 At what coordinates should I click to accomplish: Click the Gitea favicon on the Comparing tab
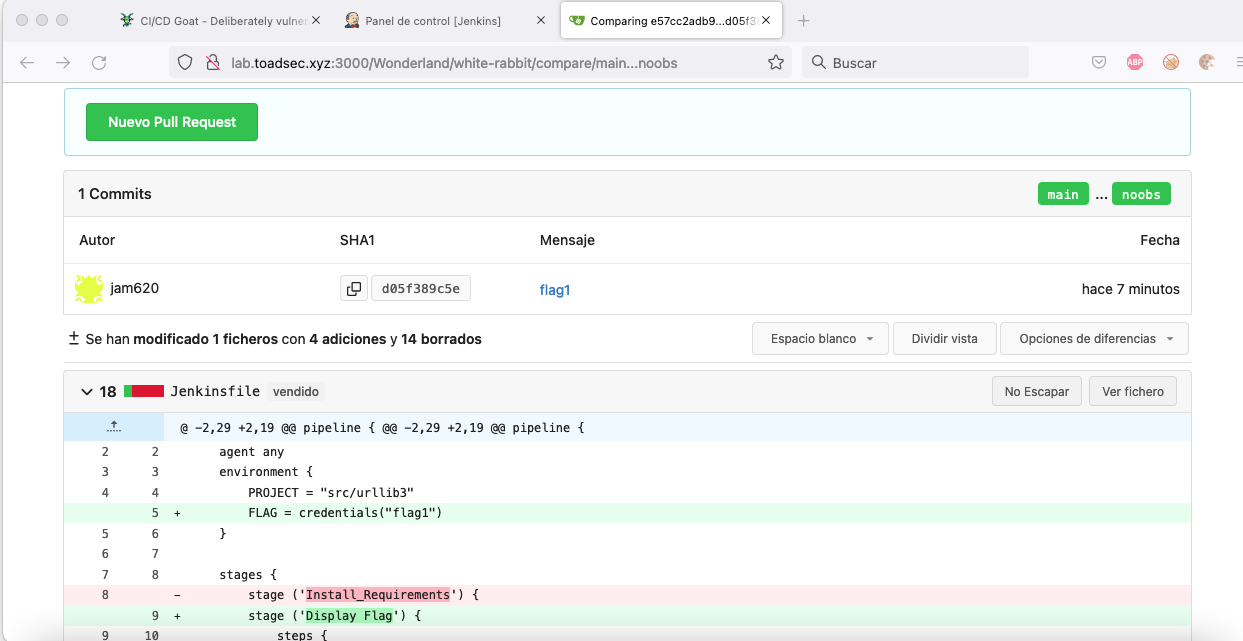point(577,20)
